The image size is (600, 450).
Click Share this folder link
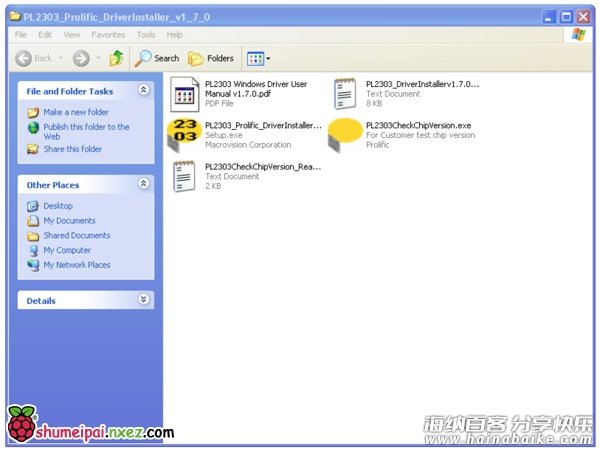pos(73,149)
